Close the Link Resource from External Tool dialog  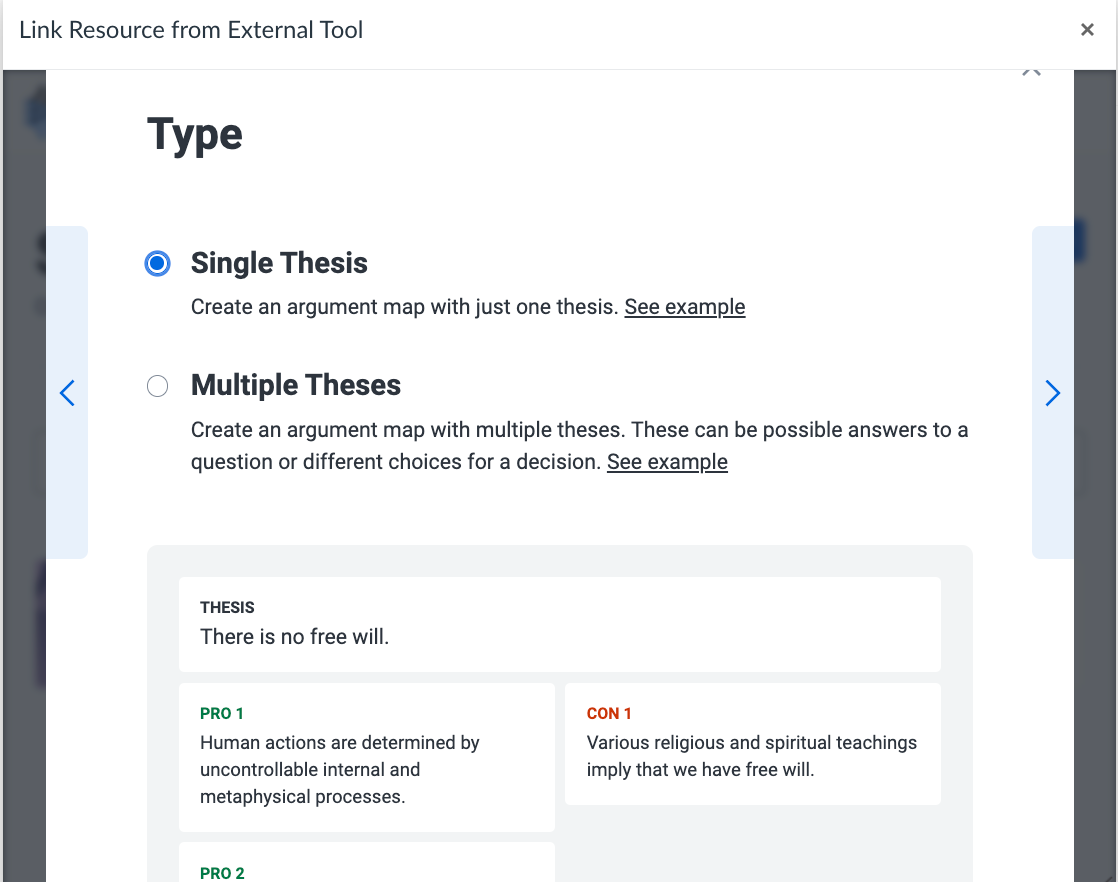tap(1087, 30)
